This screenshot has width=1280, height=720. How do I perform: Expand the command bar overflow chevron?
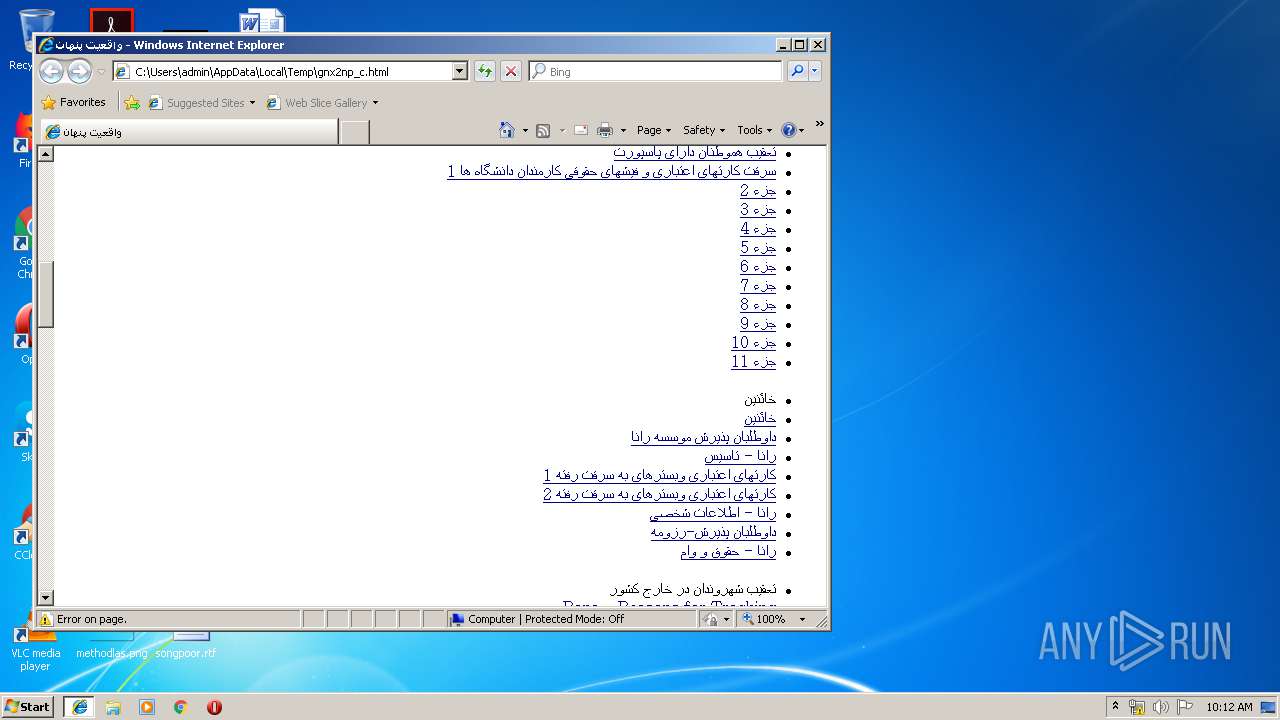pos(819,124)
